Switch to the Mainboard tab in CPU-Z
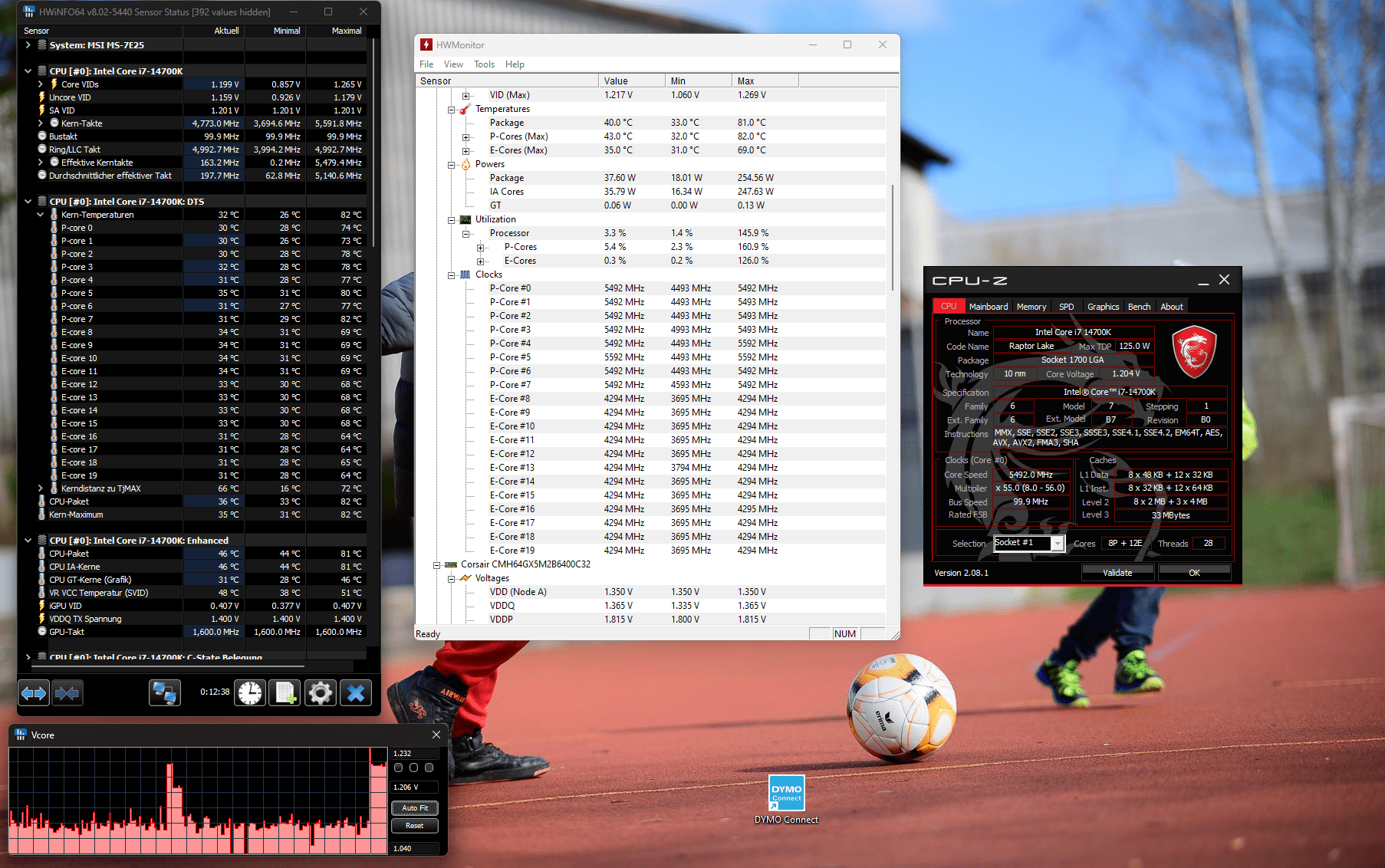Viewport: 1385px width, 868px height. point(989,307)
